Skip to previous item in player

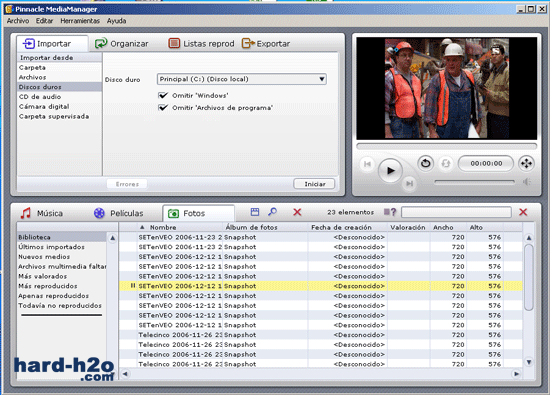(368, 164)
